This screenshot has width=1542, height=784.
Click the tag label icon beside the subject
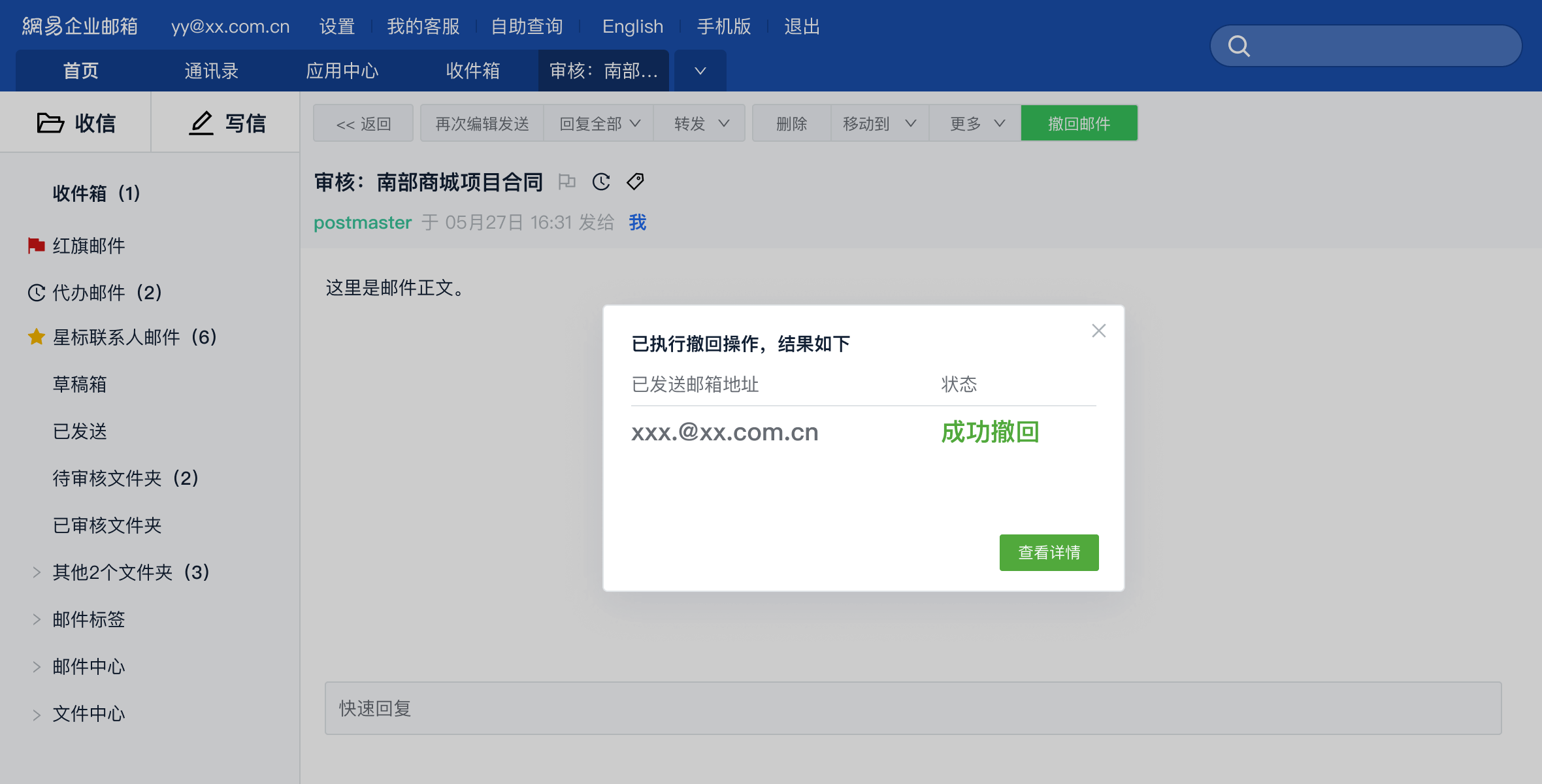(635, 182)
